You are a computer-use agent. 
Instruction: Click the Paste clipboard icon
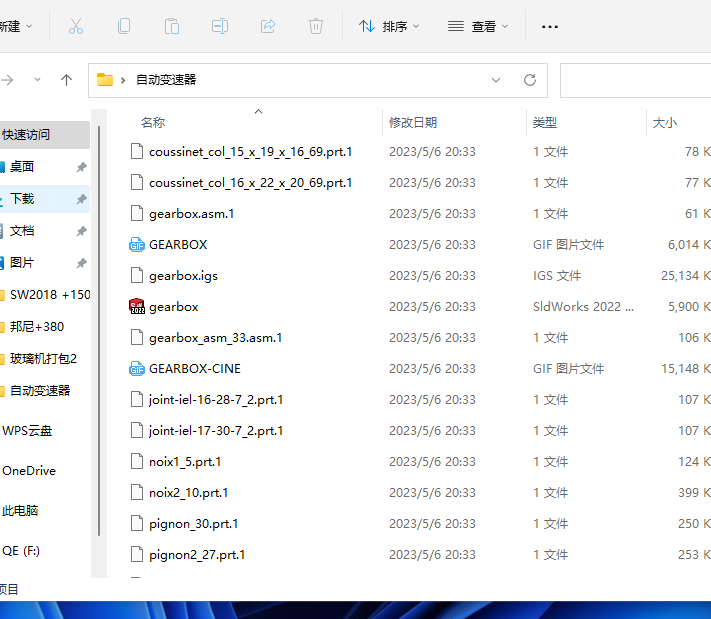172,26
